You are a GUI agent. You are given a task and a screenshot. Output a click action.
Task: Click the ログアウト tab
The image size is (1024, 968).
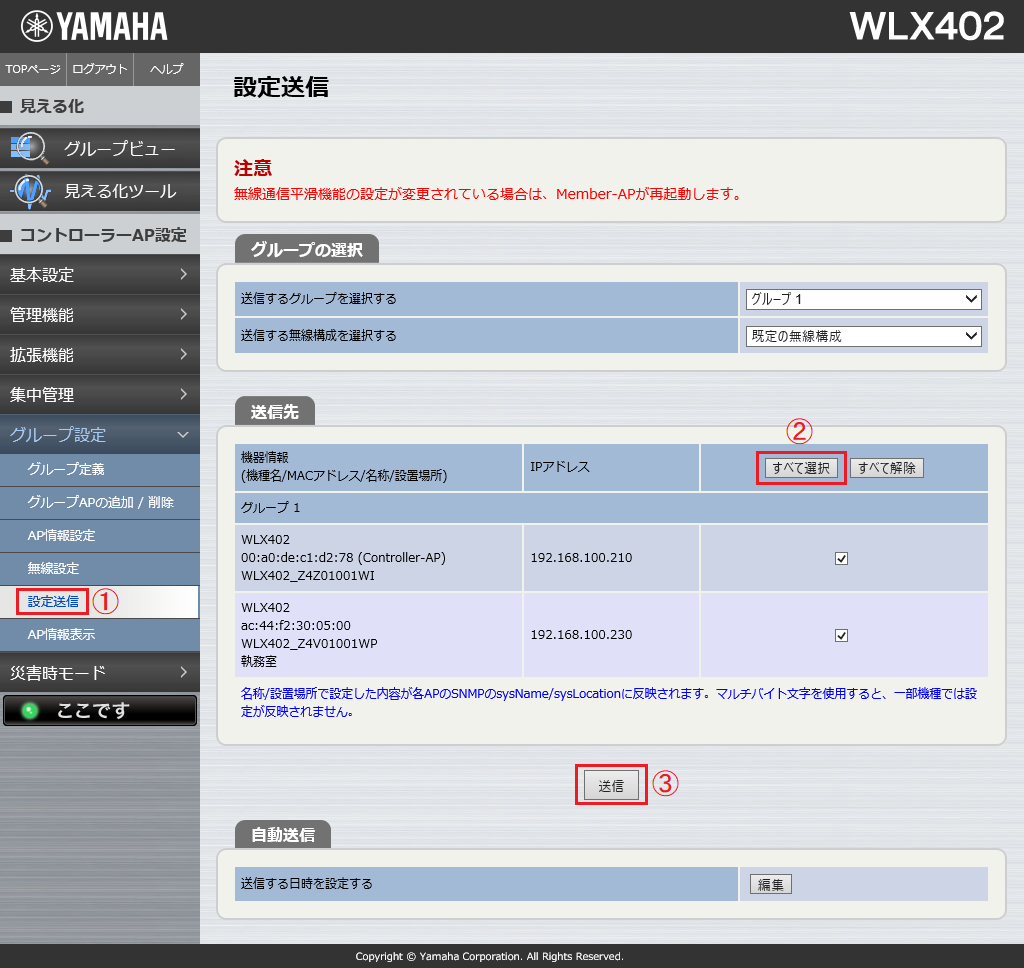point(100,69)
